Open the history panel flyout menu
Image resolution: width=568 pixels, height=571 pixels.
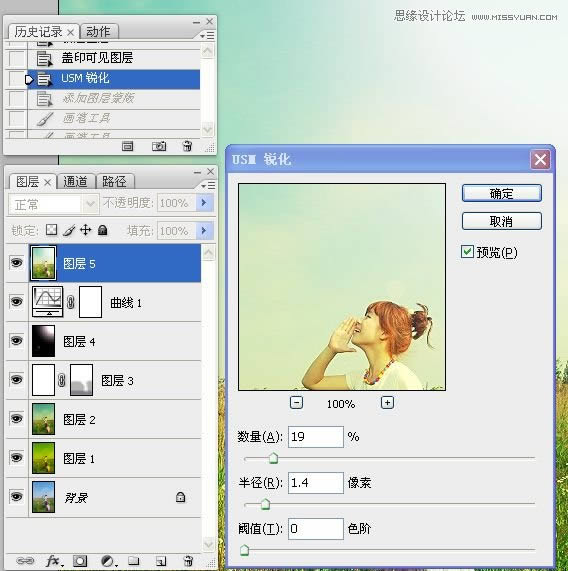[208, 35]
